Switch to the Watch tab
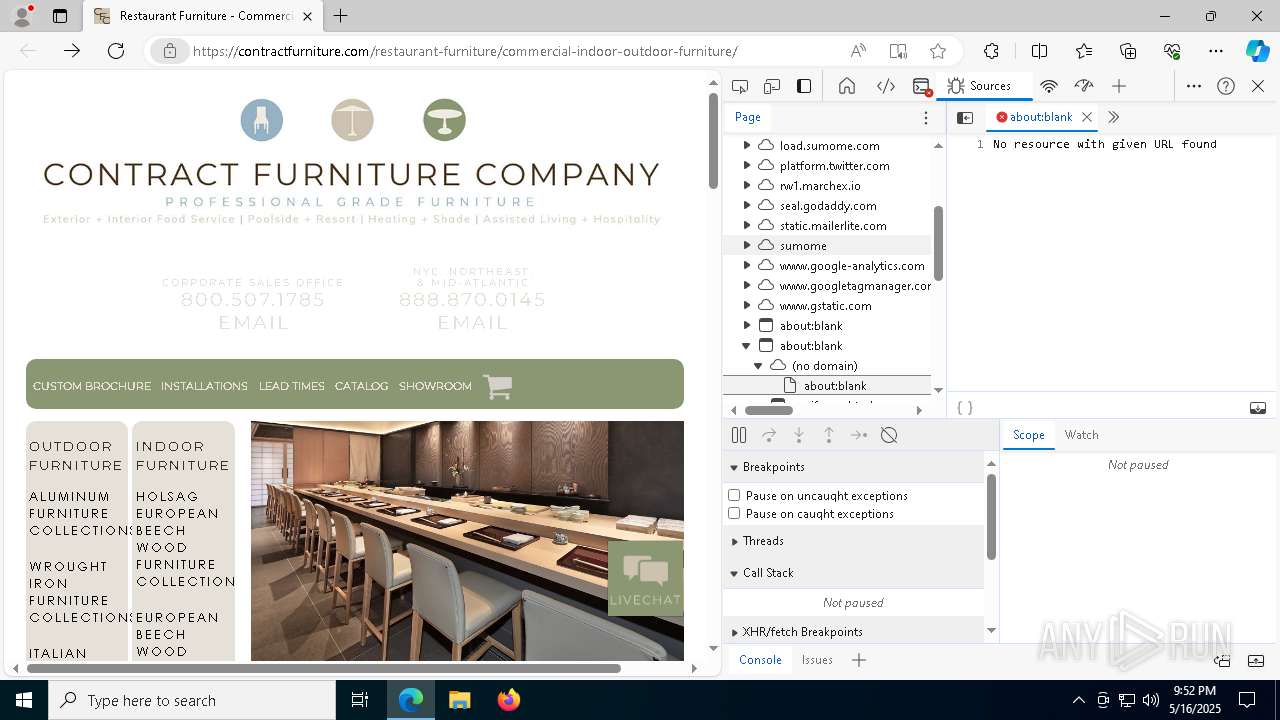 pyautogui.click(x=1081, y=435)
